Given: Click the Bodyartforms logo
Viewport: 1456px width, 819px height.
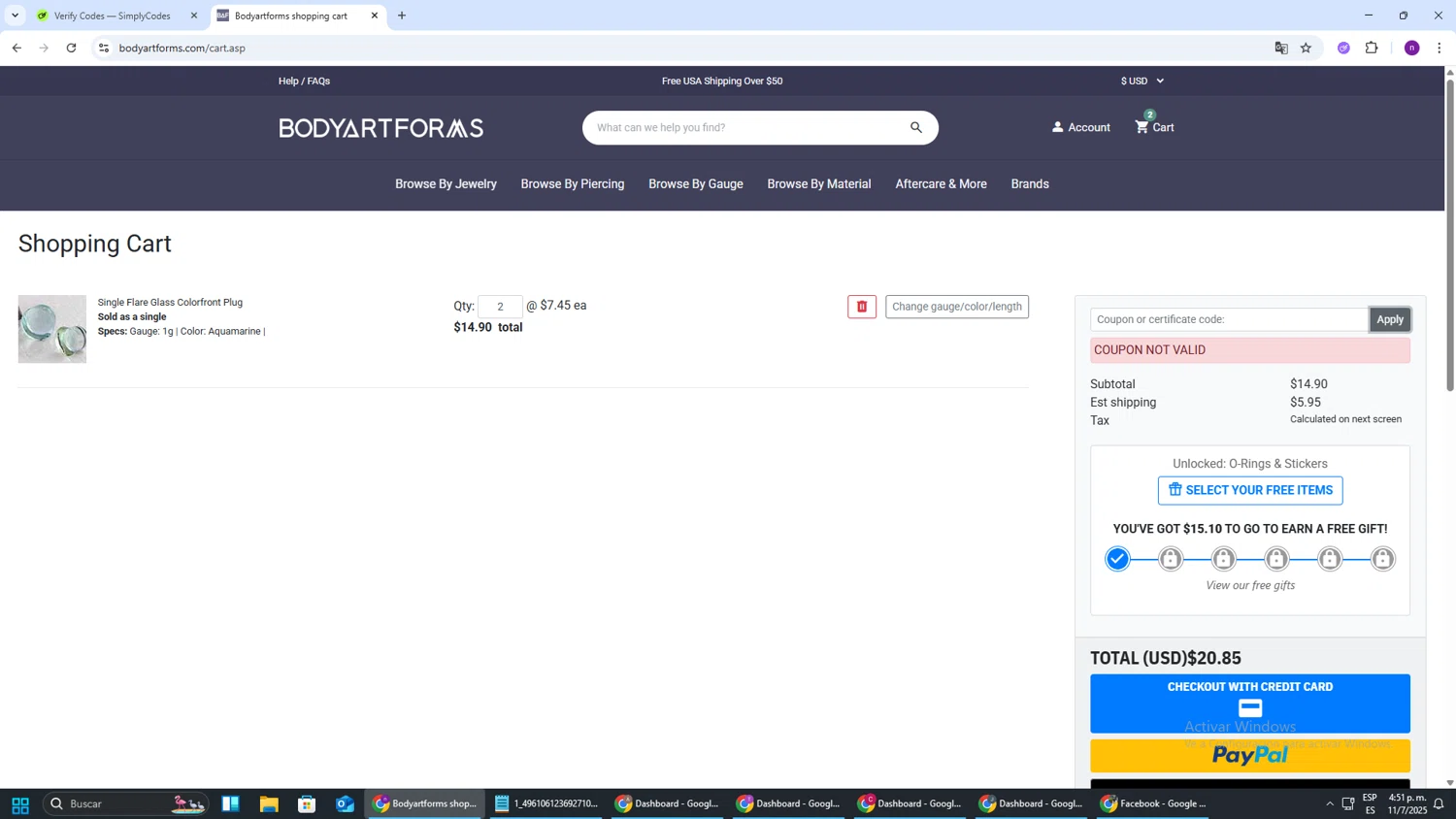Looking at the screenshot, I should coord(381,128).
